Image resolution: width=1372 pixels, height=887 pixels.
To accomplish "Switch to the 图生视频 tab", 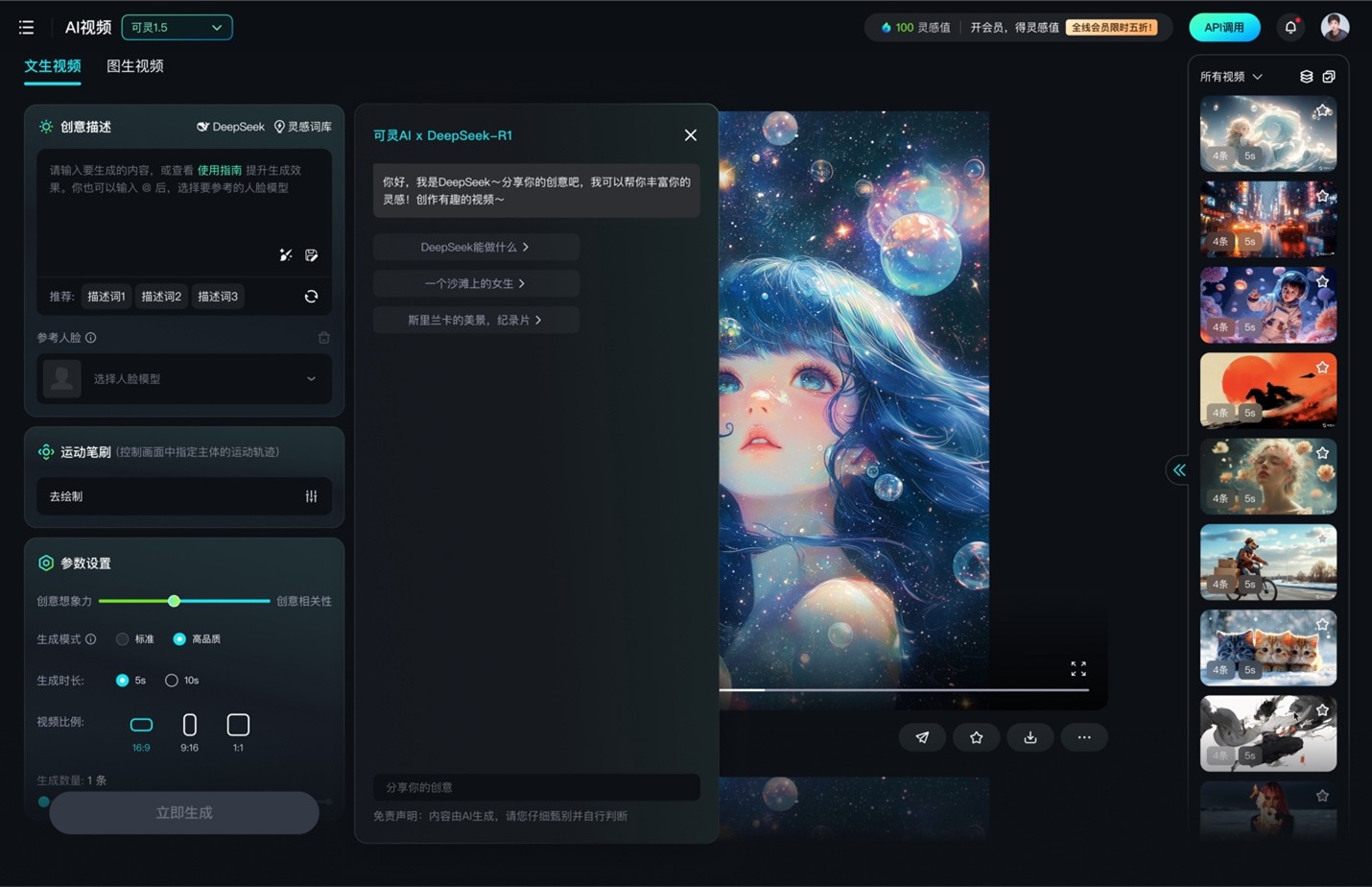I will (x=134, y=66).
